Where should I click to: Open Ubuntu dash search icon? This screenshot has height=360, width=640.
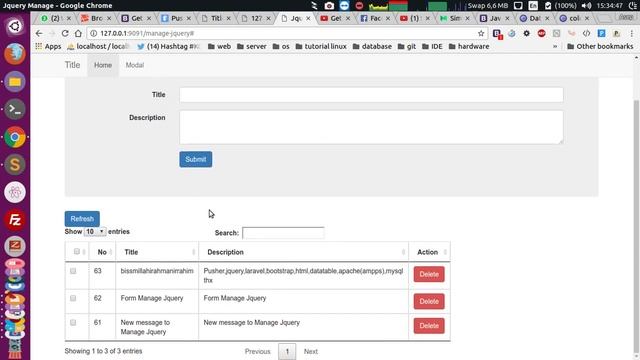(15, 26)
